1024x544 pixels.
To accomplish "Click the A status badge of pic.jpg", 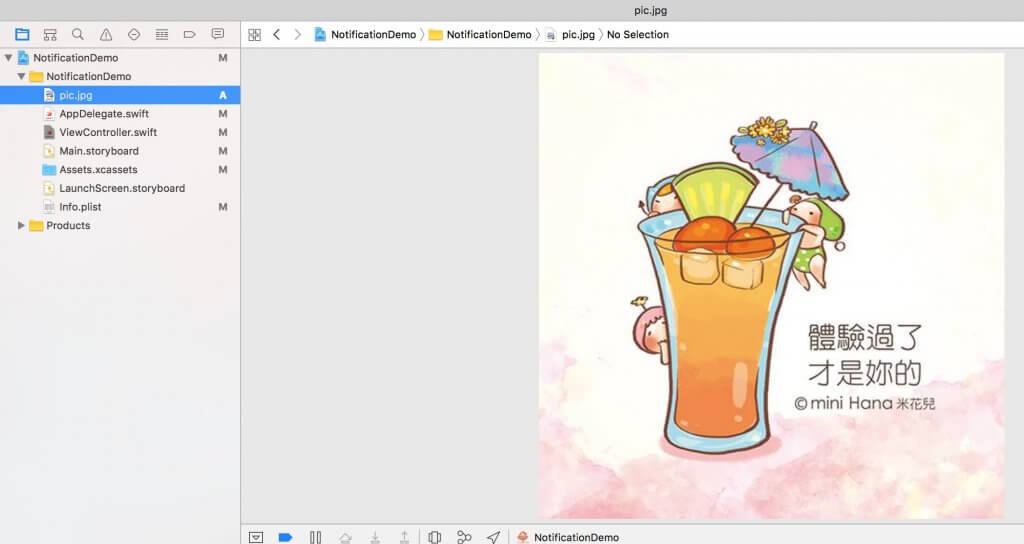I will coord(223,95).
